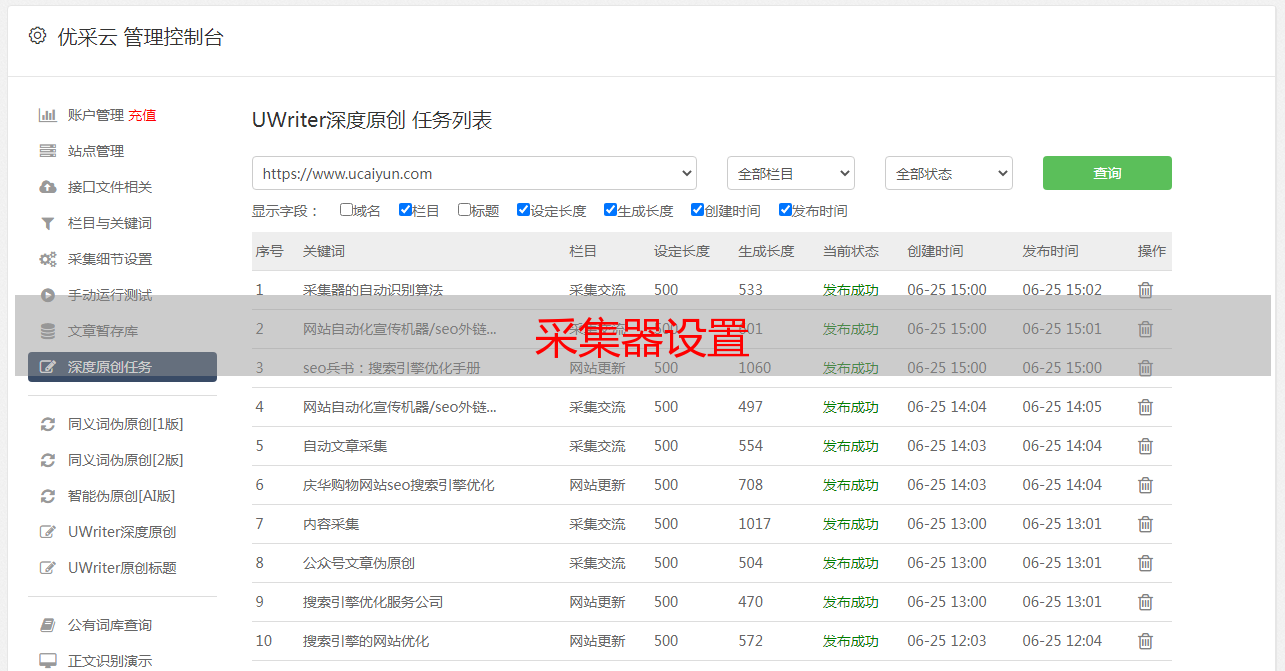Open the 全部状态 filter dropdown

pos(948,173)
